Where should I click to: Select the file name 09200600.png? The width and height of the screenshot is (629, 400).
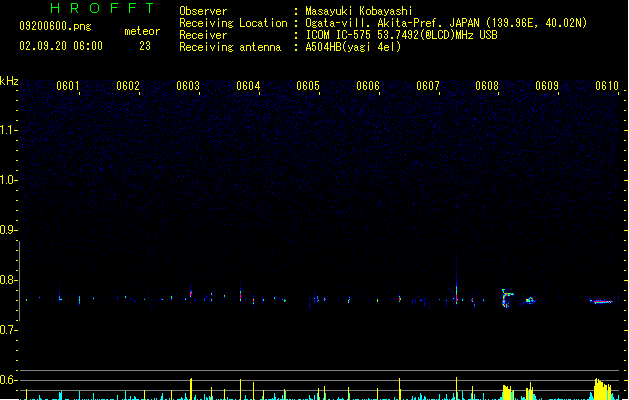tap(55, 26)
